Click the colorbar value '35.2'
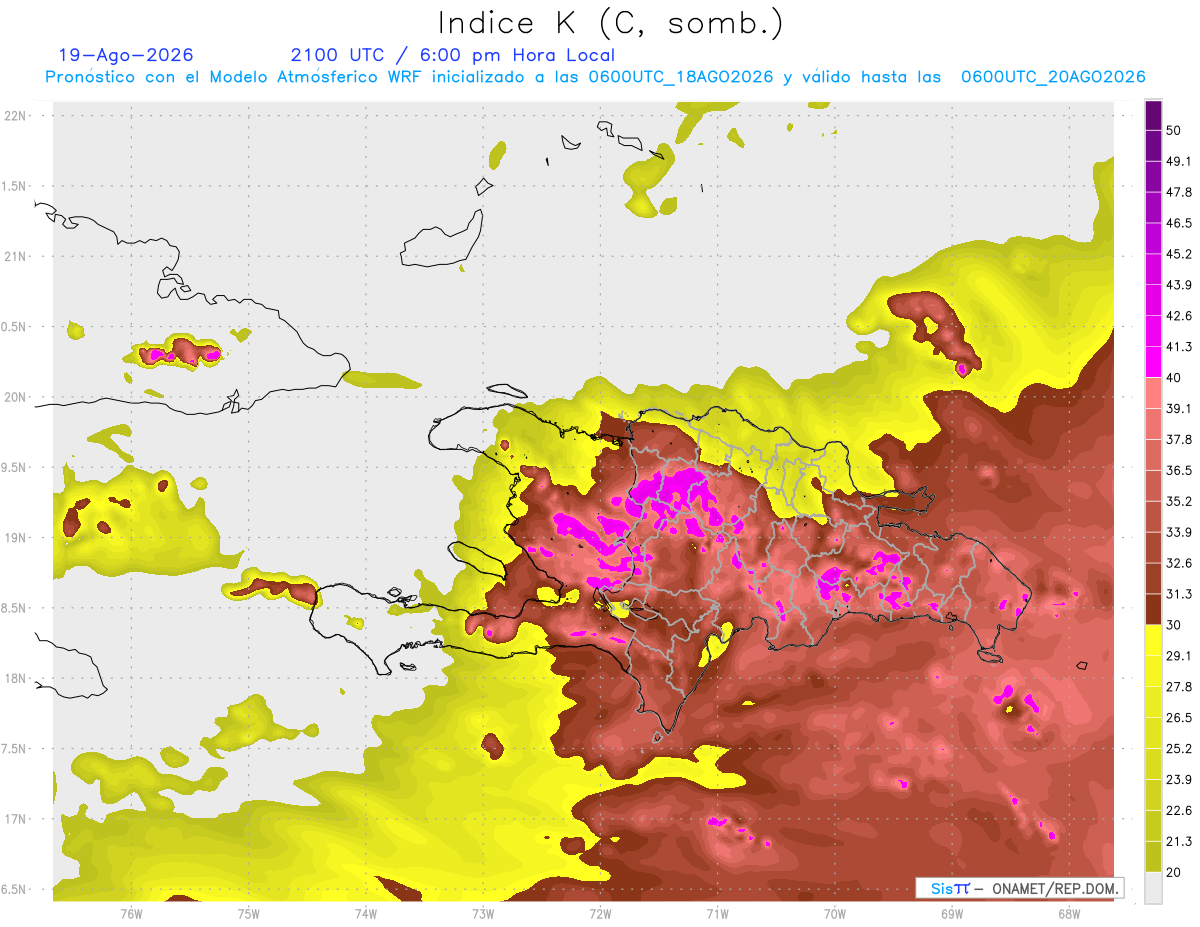 point(1179,501)
